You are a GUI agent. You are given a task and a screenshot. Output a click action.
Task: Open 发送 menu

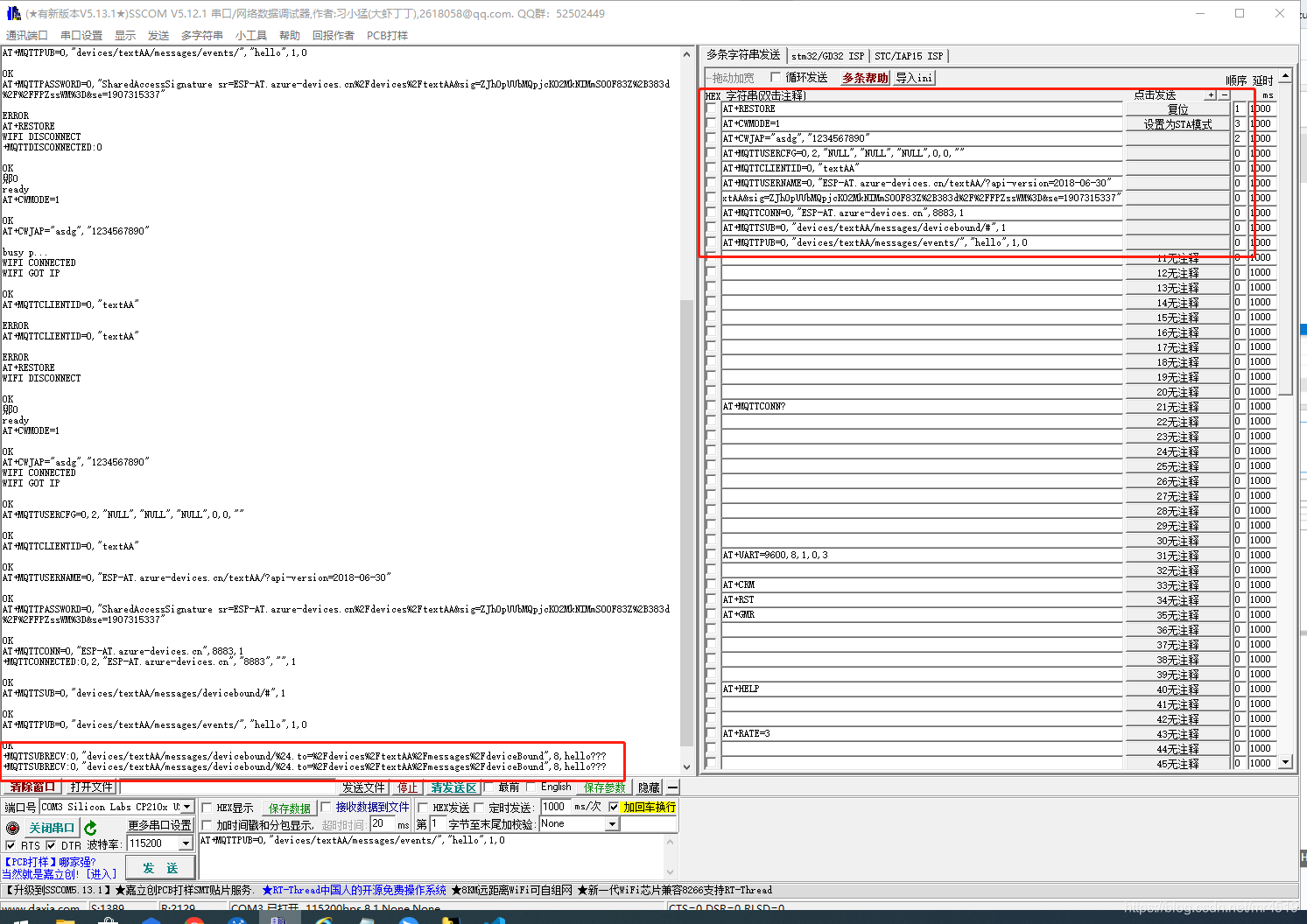pyautogui.click(x=158, y=36)
